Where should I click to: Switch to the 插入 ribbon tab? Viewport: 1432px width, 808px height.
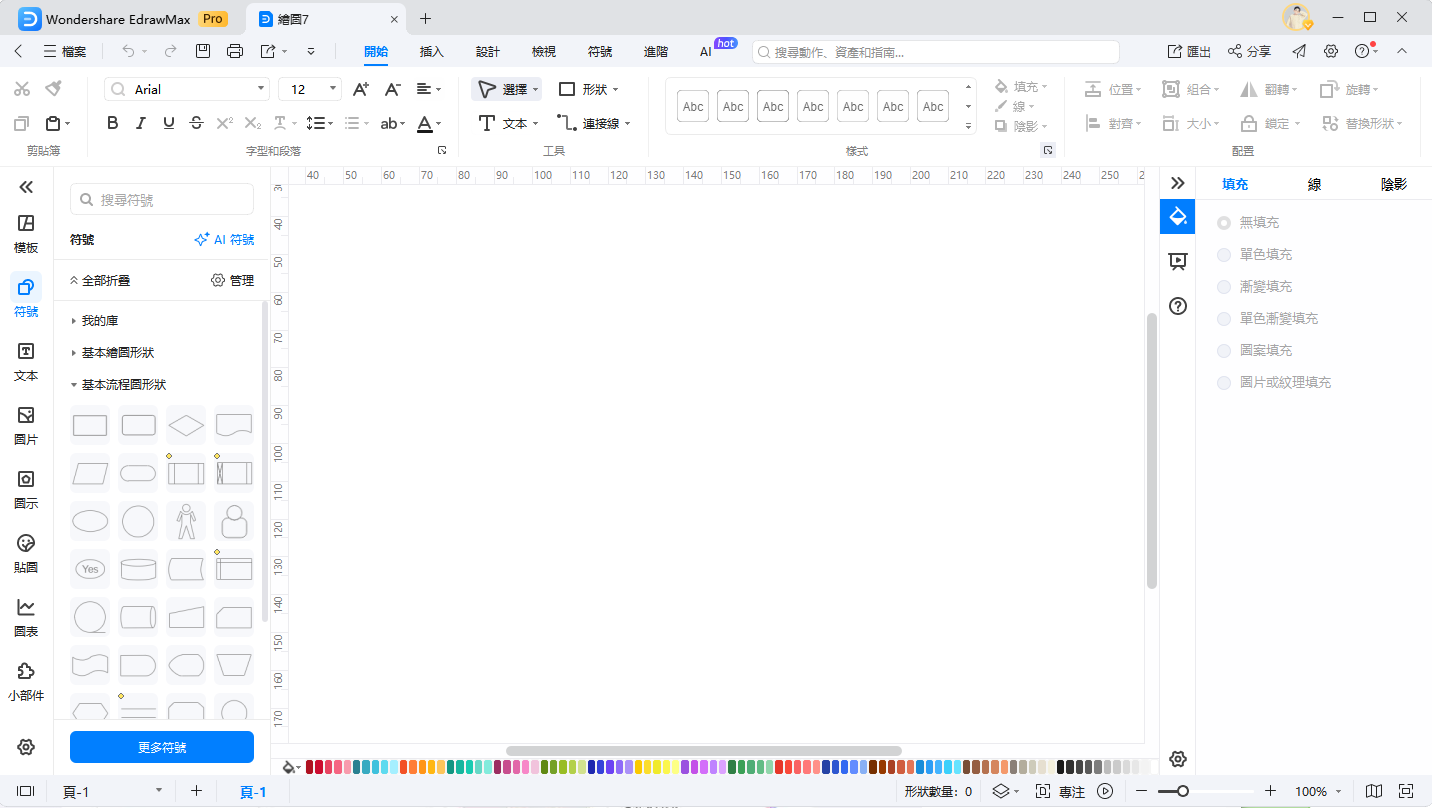coord(431,51)
